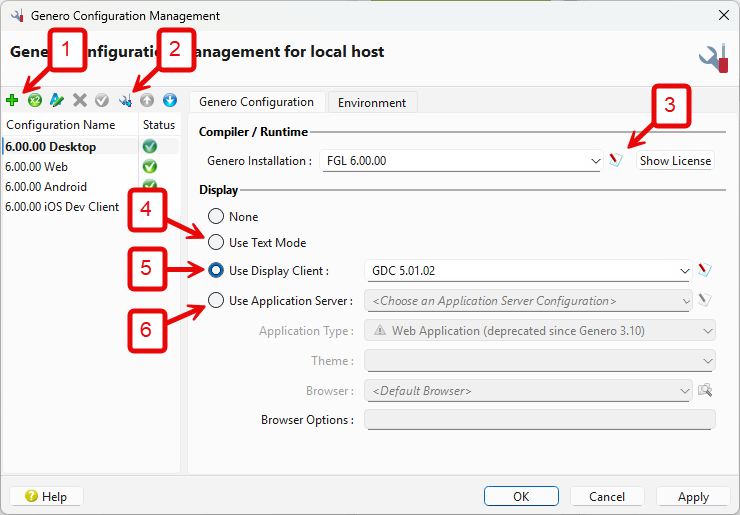The image size is (740, 515).
Task: Rename the configuration using the pencil icon
Action: pos(57,100)
